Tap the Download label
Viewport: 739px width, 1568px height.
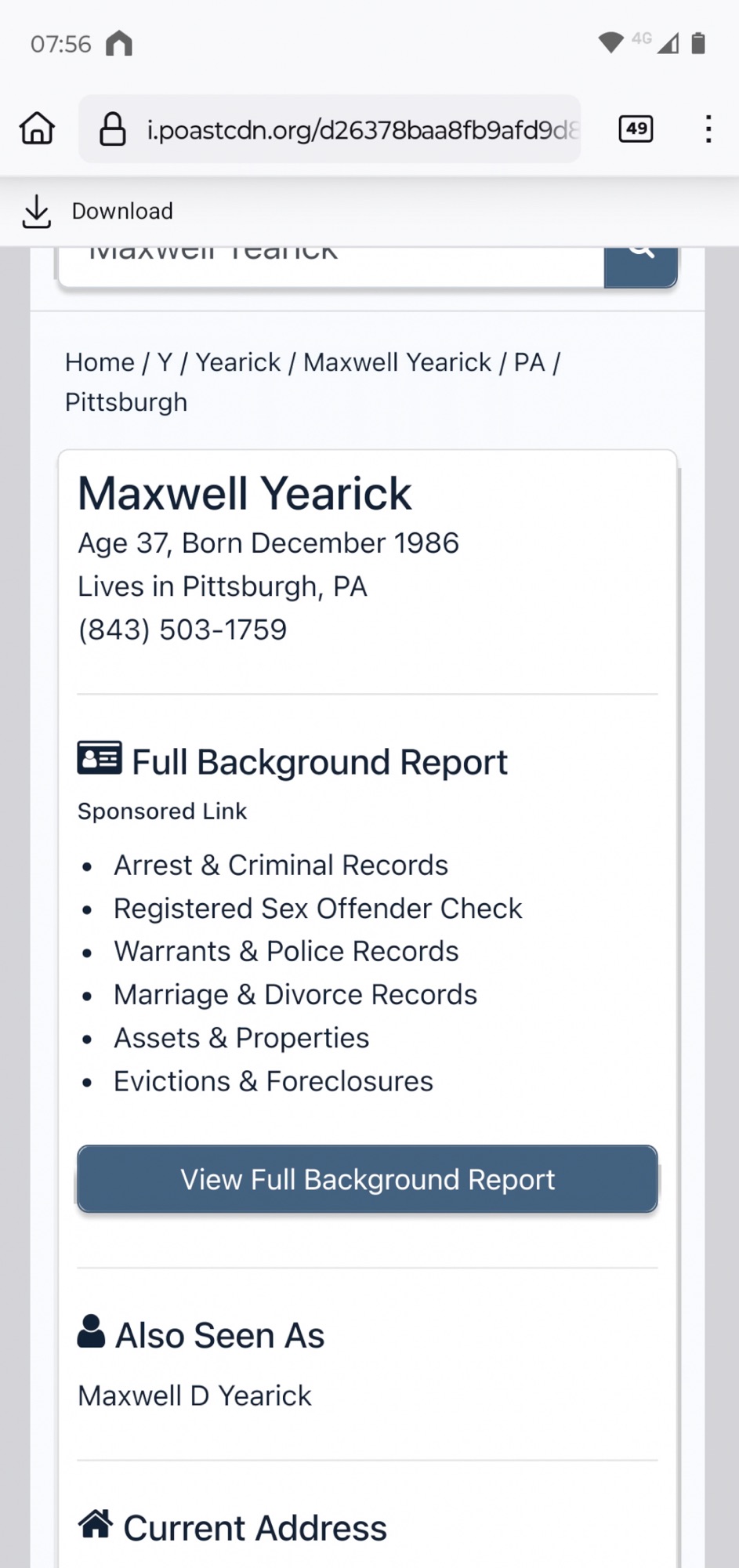(x=122, y=212)
